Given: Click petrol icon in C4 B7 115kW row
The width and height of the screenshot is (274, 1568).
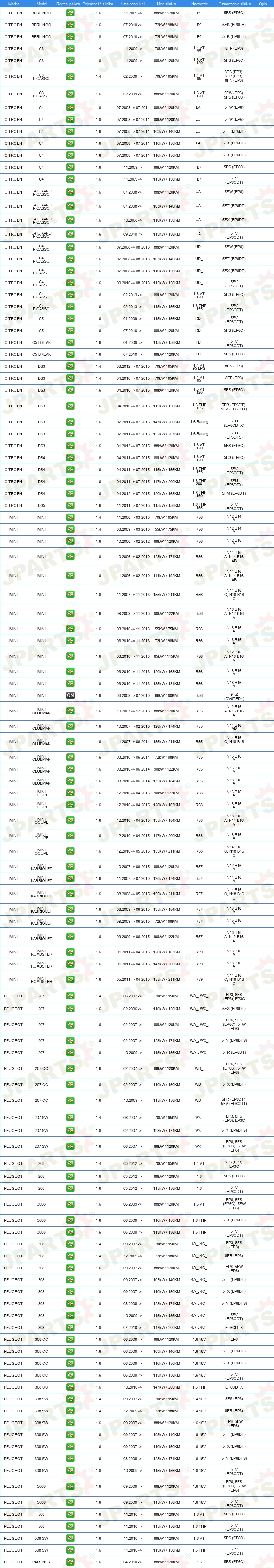Looking at the screenshot, I should point(71,179).
